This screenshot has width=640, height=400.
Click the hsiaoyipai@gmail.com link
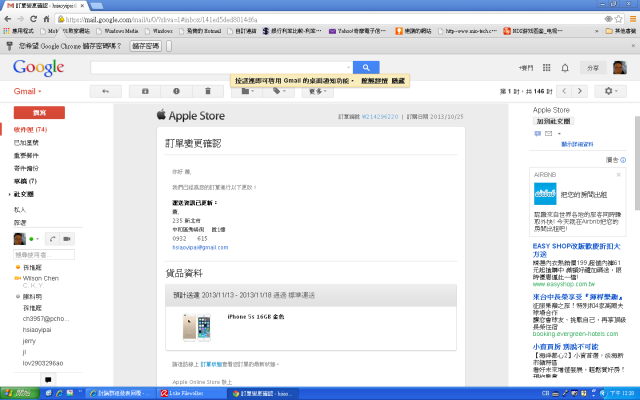tap(200, 247)
